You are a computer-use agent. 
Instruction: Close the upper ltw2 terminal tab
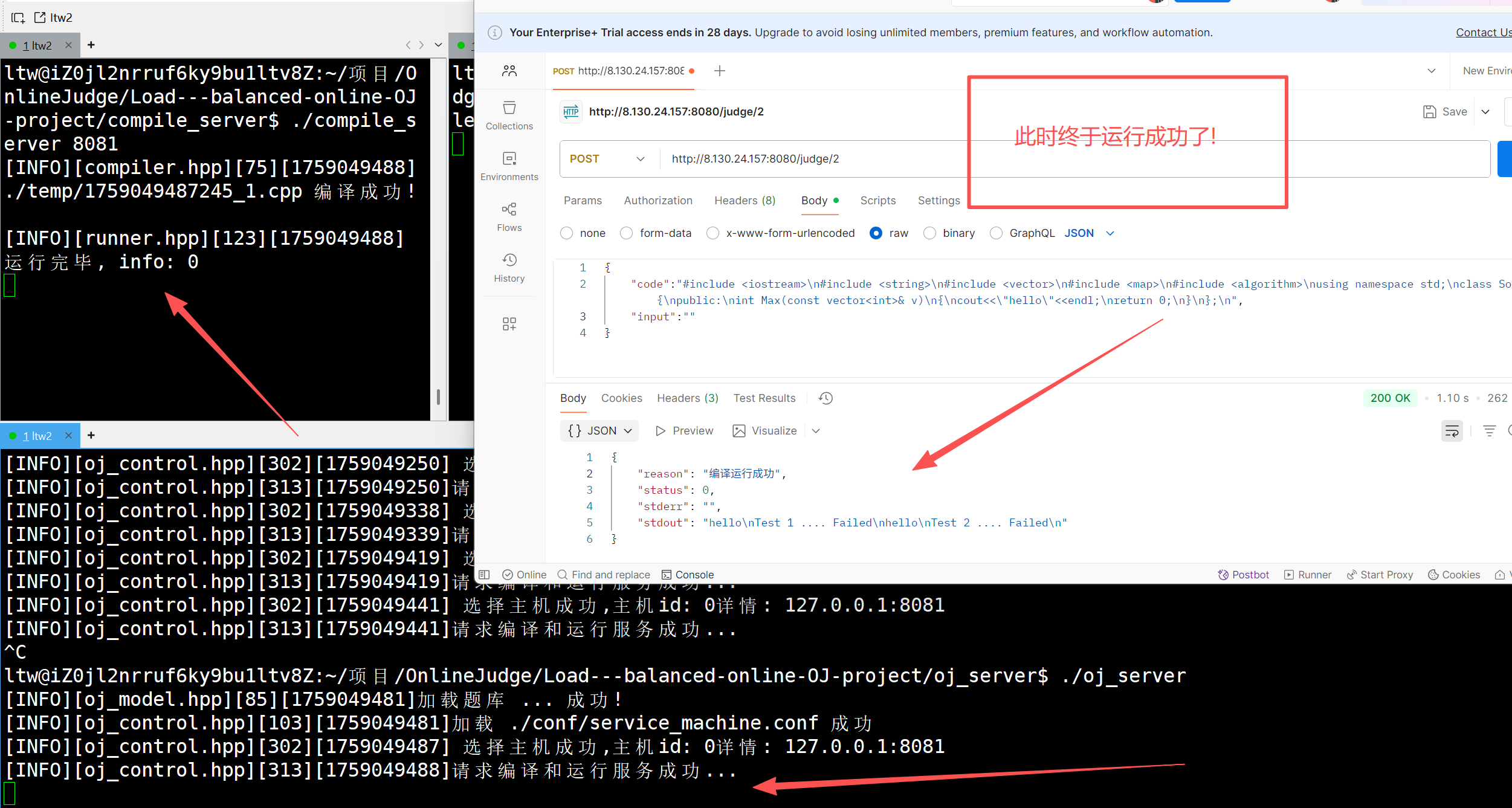pyautogui.click(x=68, y=45)
